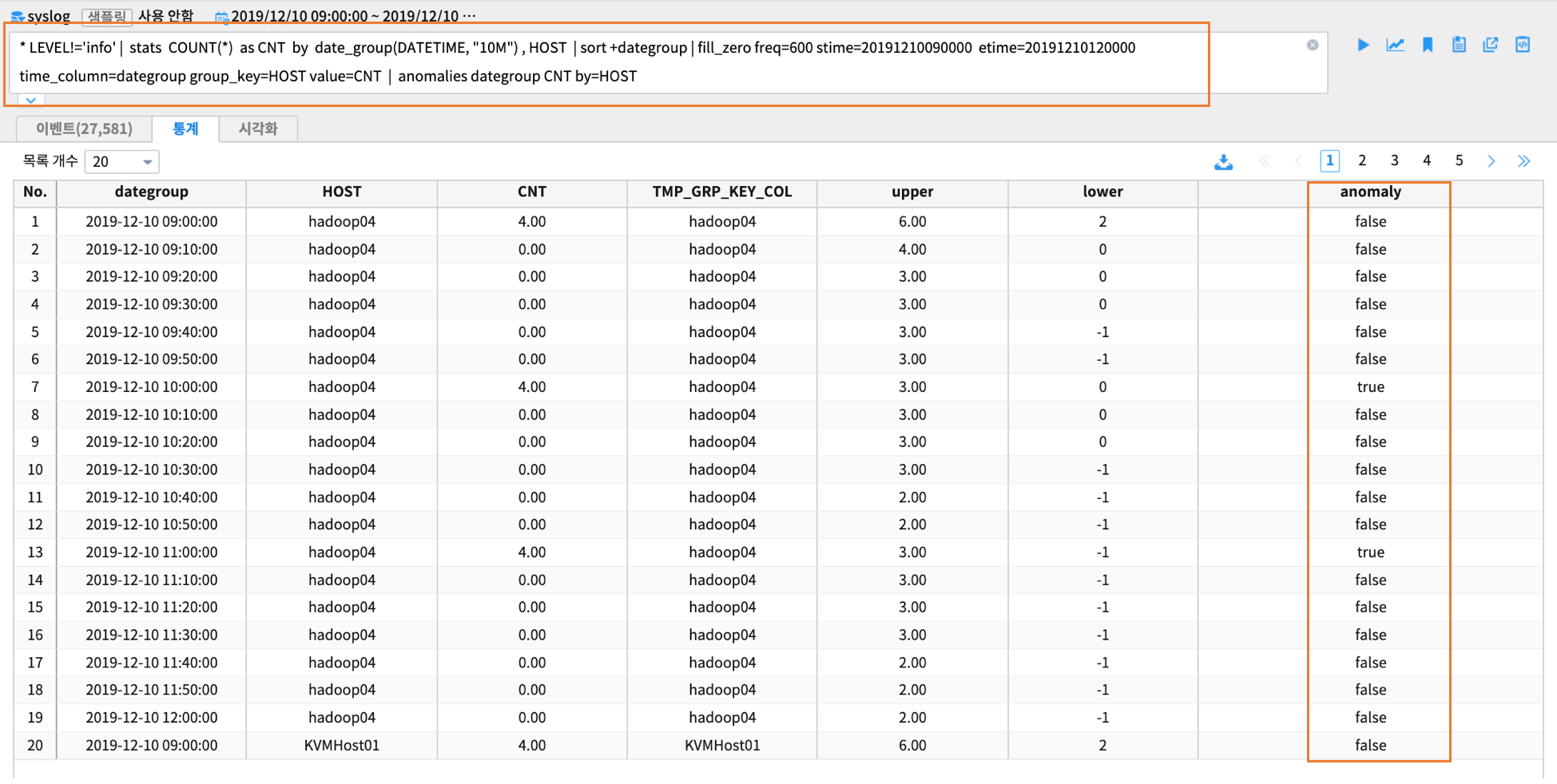Viewport: 1557px width, 784px height.
Task: Click the upper column header
Action: coord(912,192)
